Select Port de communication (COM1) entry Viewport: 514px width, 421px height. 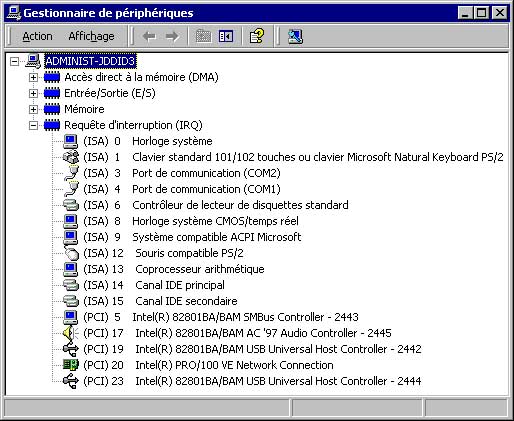pyautogui.click(x=182, y=189)
